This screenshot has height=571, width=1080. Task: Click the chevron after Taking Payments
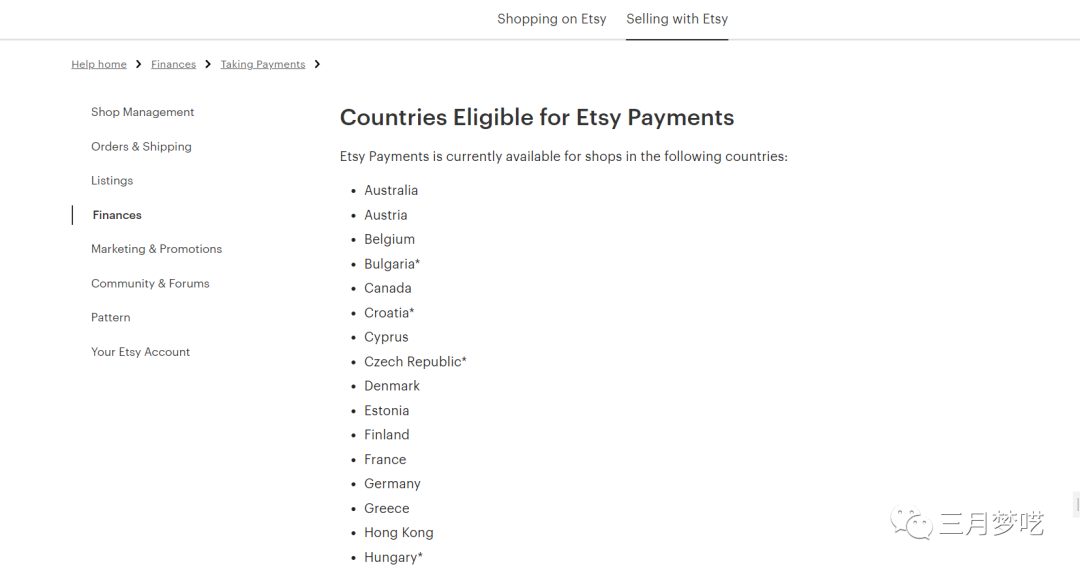pos(317,64)
